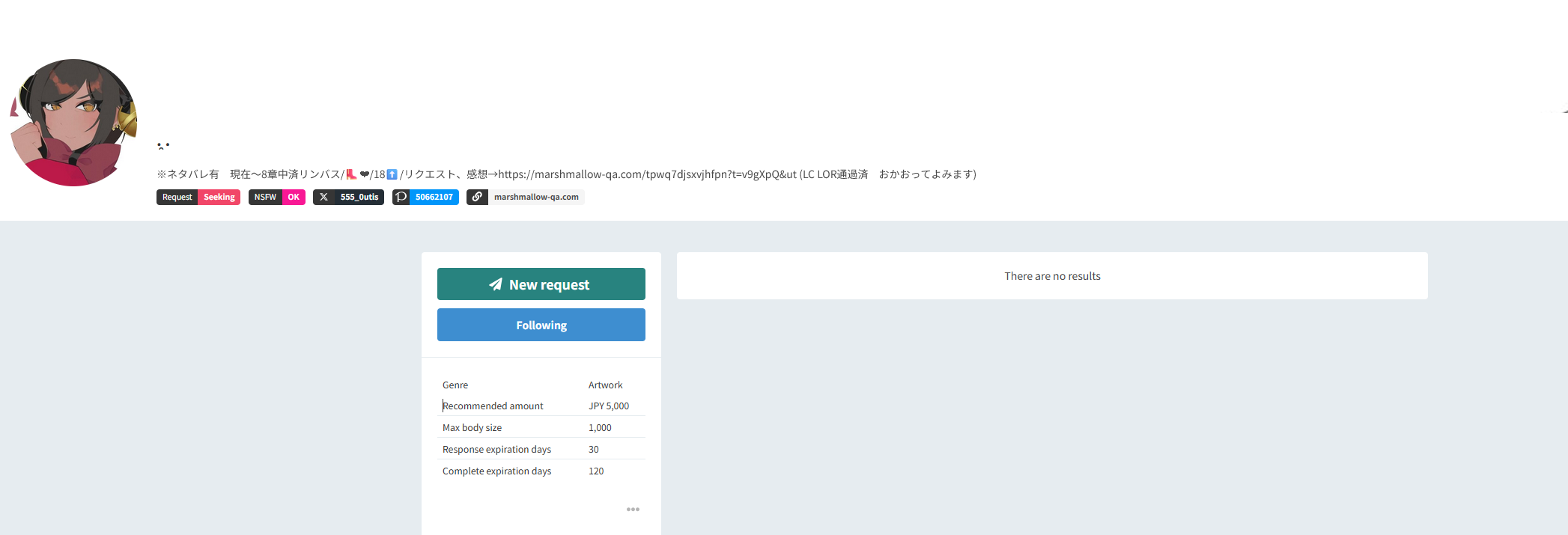Click the Artwork genre value
Screen dimensions: 1568x535
[605, 385]
